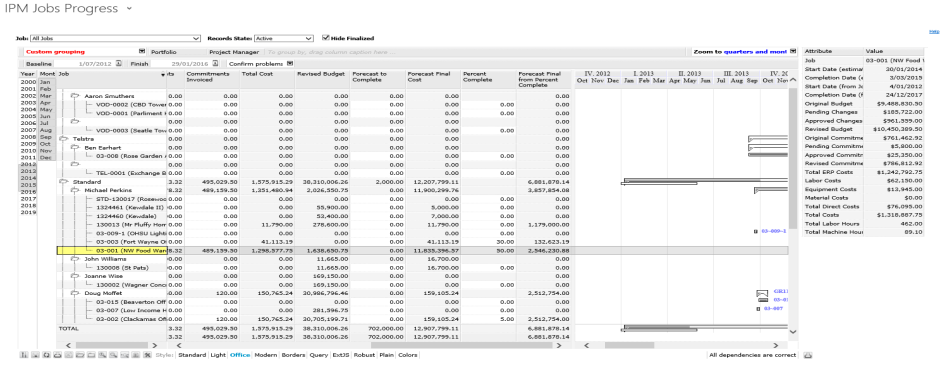Click the first sort icon in bottom toolbar

(x=24, y=355)
